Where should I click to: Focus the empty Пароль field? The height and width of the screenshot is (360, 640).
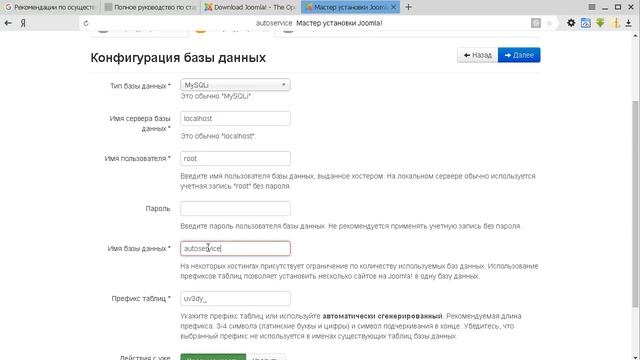(x=235, y=209)
